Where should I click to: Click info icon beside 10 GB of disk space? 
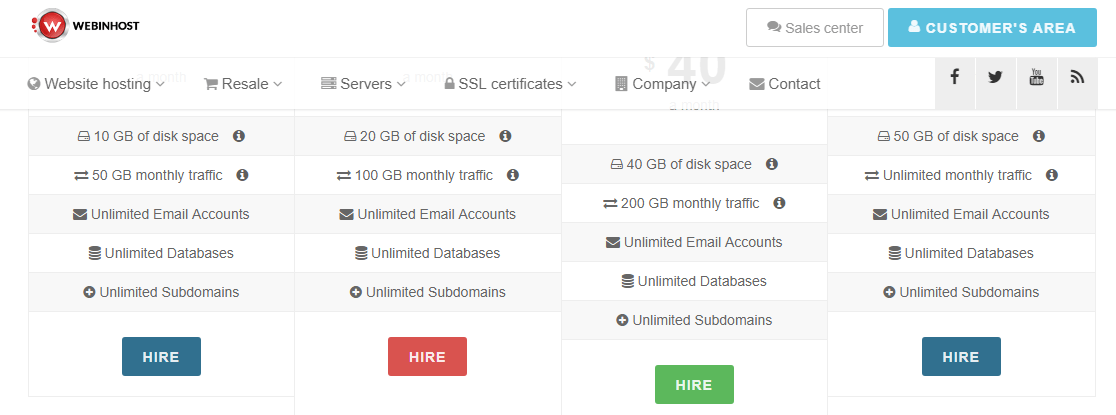click(239, 136)
